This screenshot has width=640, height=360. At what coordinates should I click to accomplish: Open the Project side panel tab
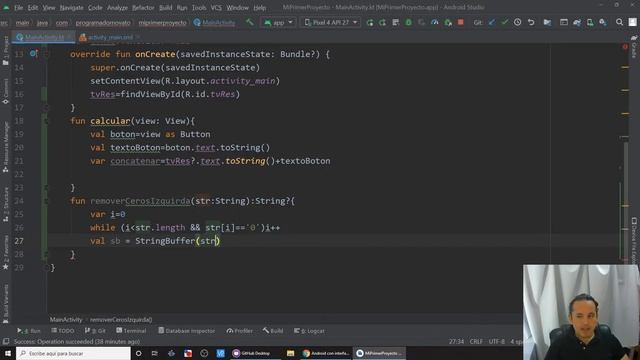coord(5,51)
